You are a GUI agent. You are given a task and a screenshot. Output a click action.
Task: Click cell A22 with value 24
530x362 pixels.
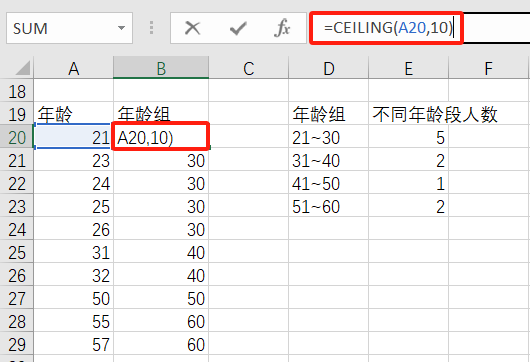pyautogui.click(x=74, y=182)
